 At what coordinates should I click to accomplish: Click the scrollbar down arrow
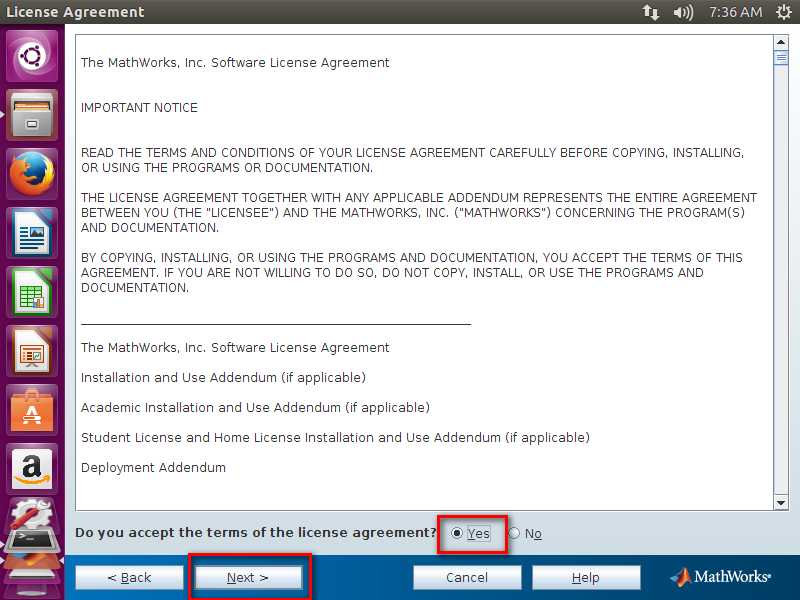781,503
